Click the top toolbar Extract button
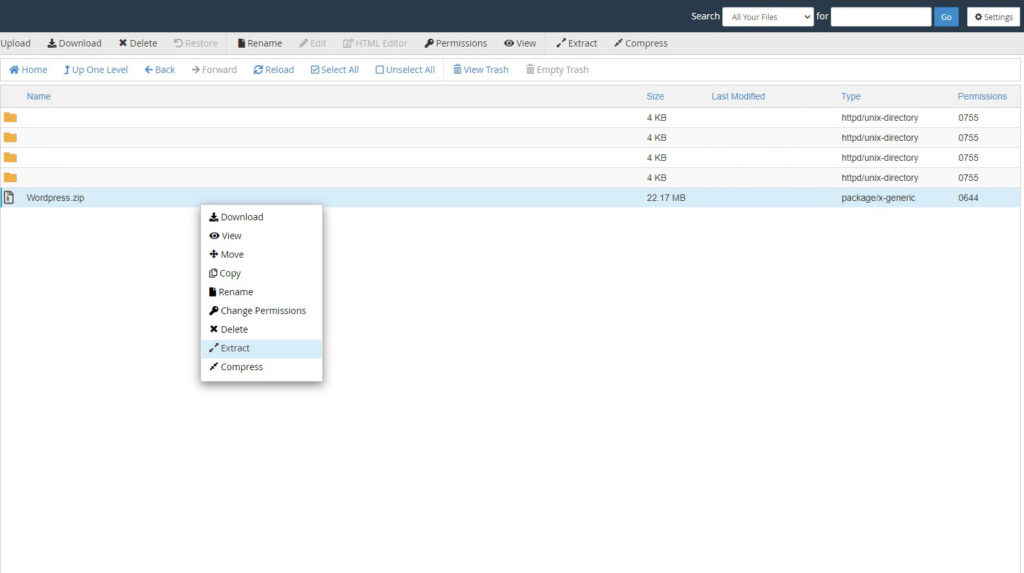Viewport: 1024px width, 573px height. [x=576, y=43]
